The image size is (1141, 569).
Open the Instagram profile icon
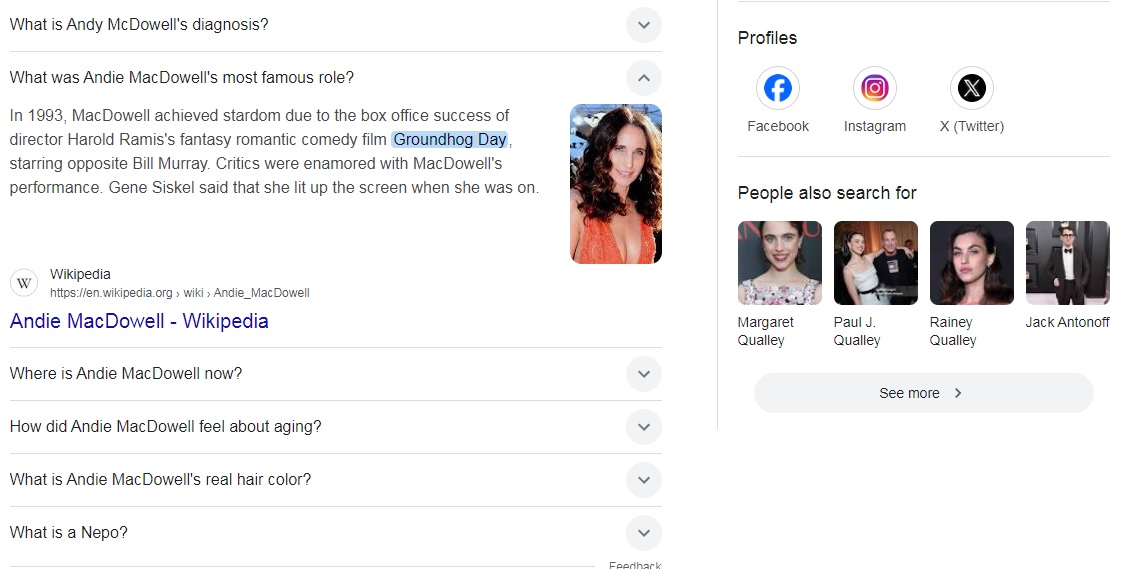pos(875,88)
